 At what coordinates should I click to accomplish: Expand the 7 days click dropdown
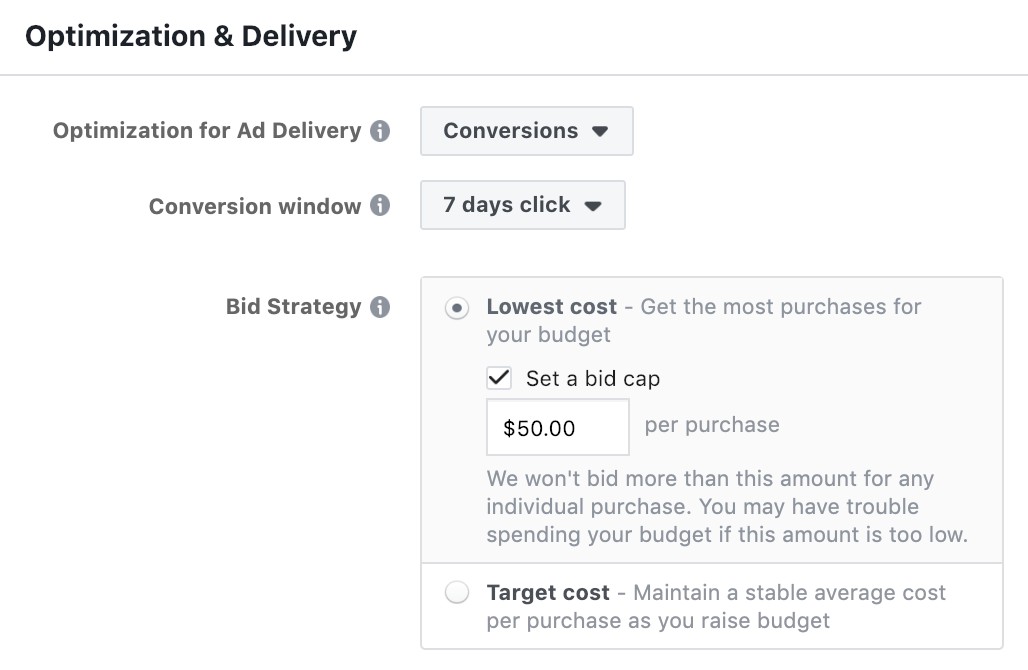(522, 205)
